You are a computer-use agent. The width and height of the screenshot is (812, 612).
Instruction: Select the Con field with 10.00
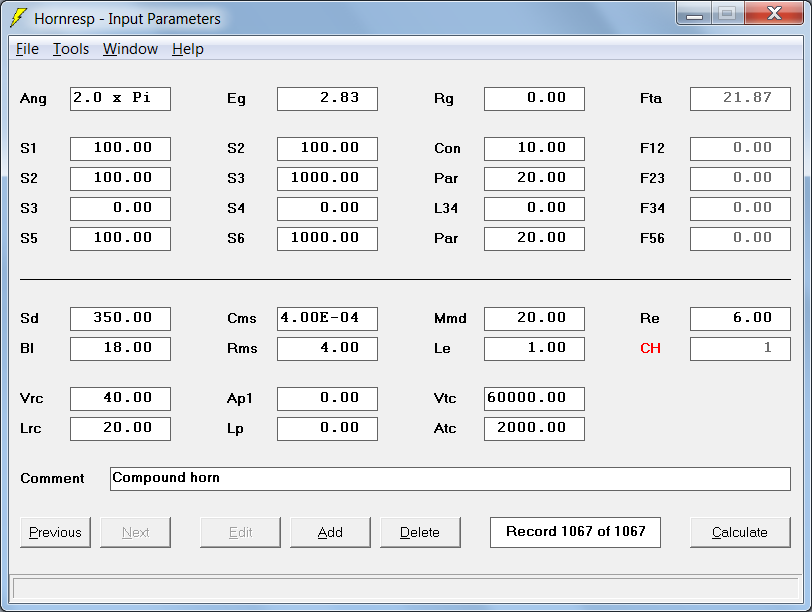pos(534,149)
